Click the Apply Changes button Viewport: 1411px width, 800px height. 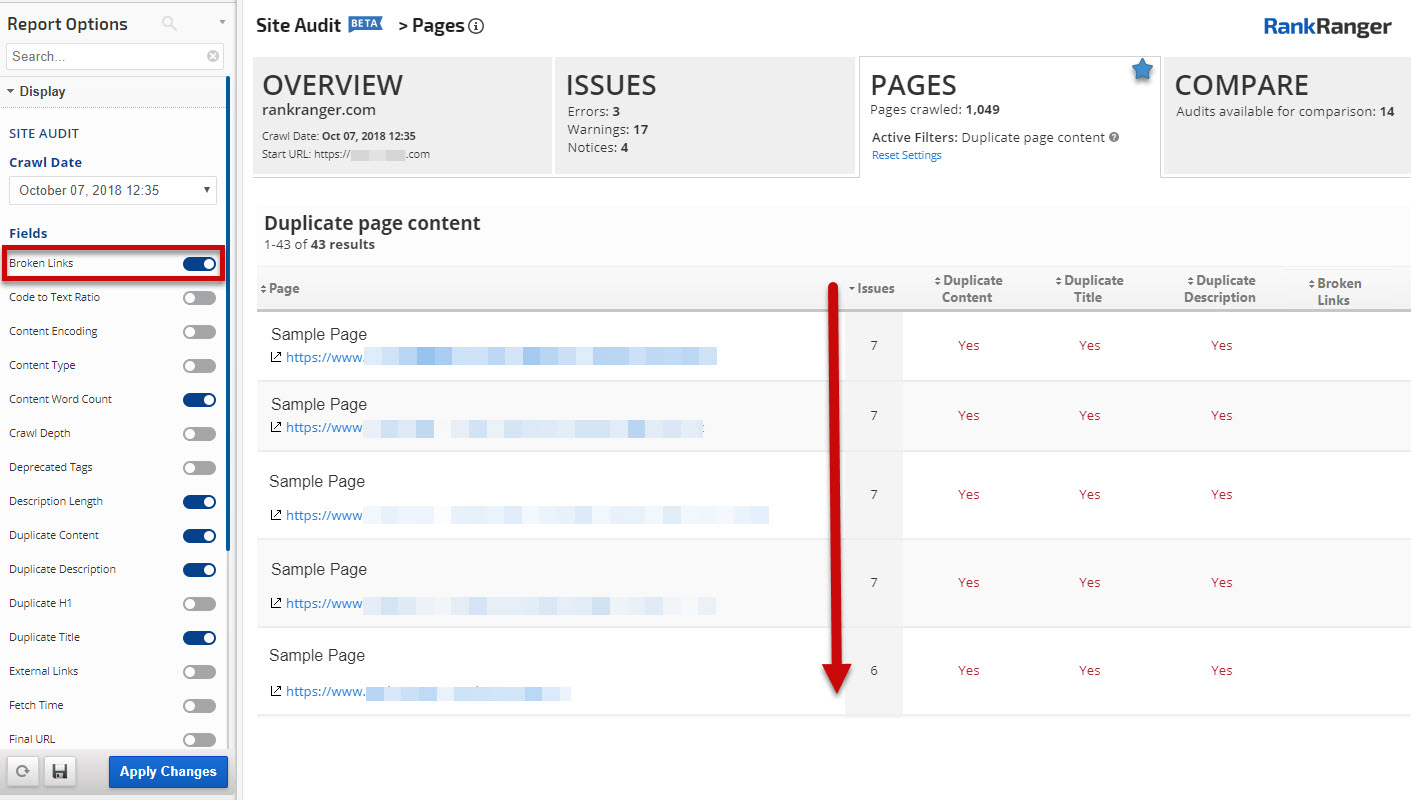click(x=168, y=772)
